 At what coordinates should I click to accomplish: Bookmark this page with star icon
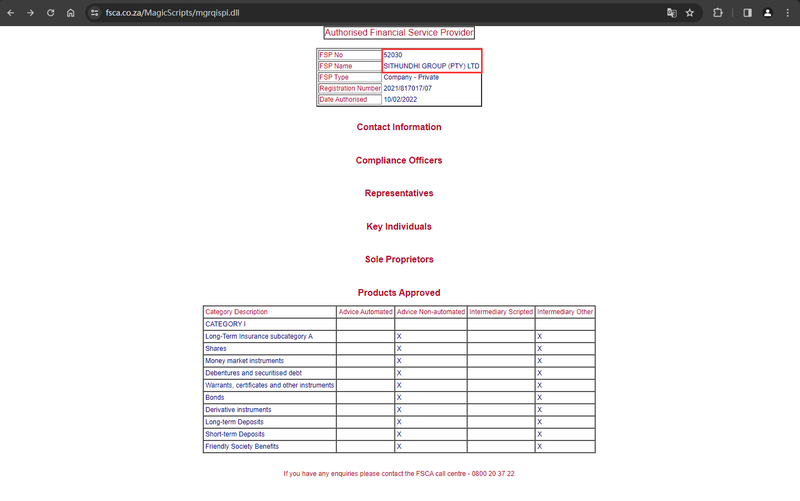[690, 13]
